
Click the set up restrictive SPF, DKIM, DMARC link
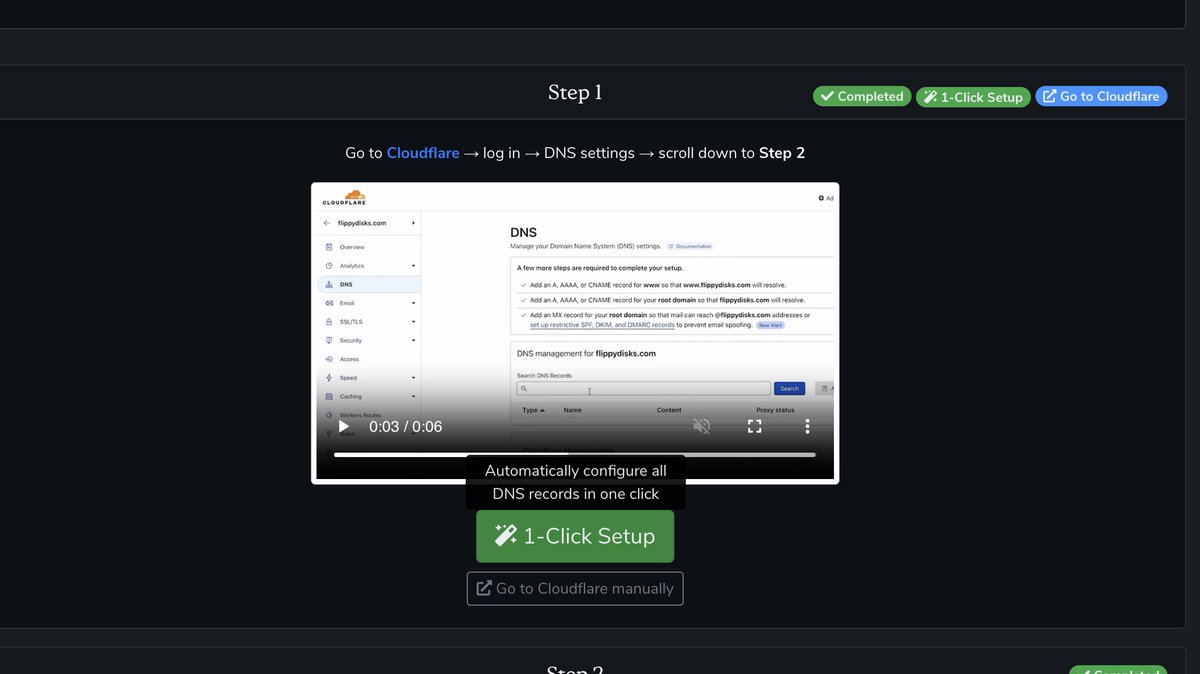[x=602, y=325]
